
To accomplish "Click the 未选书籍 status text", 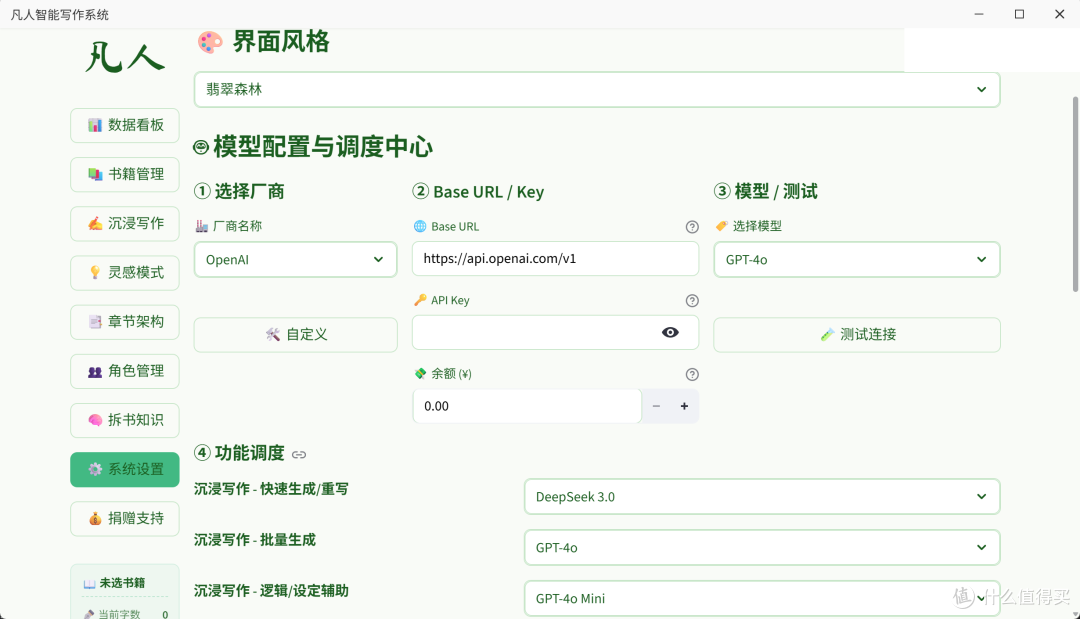I will 123,583.
